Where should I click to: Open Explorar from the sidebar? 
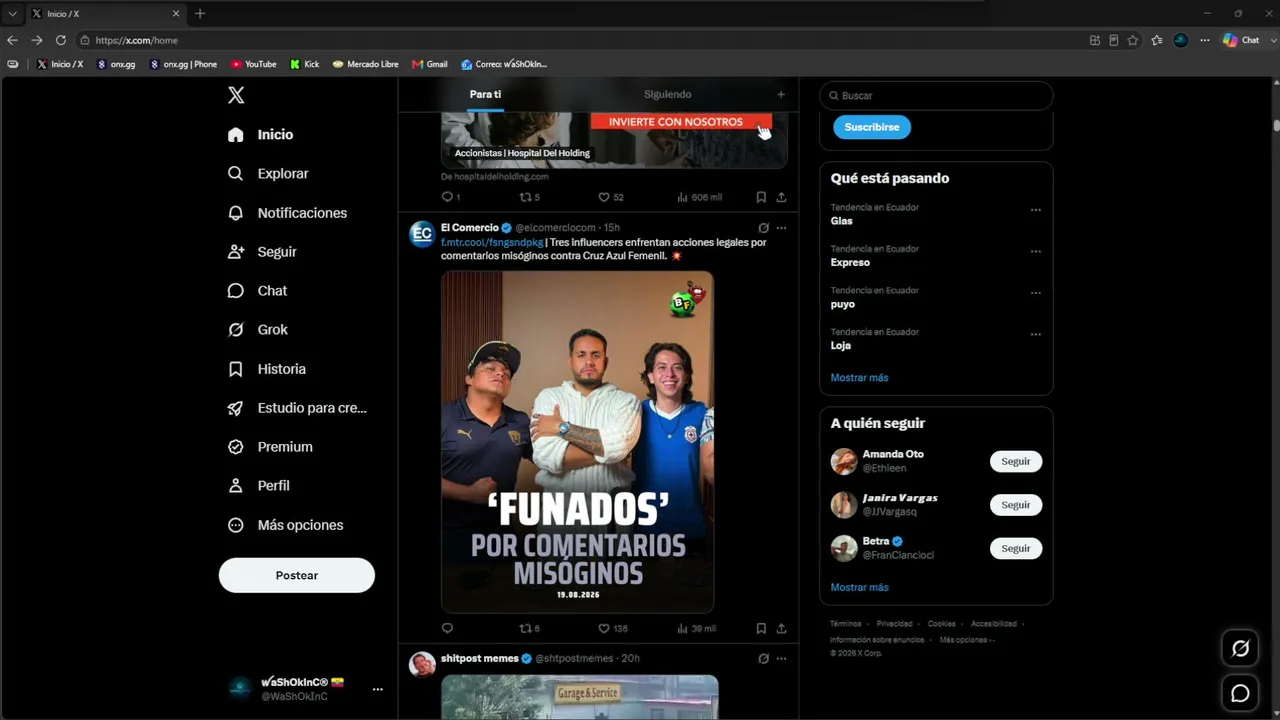[268, 173]
